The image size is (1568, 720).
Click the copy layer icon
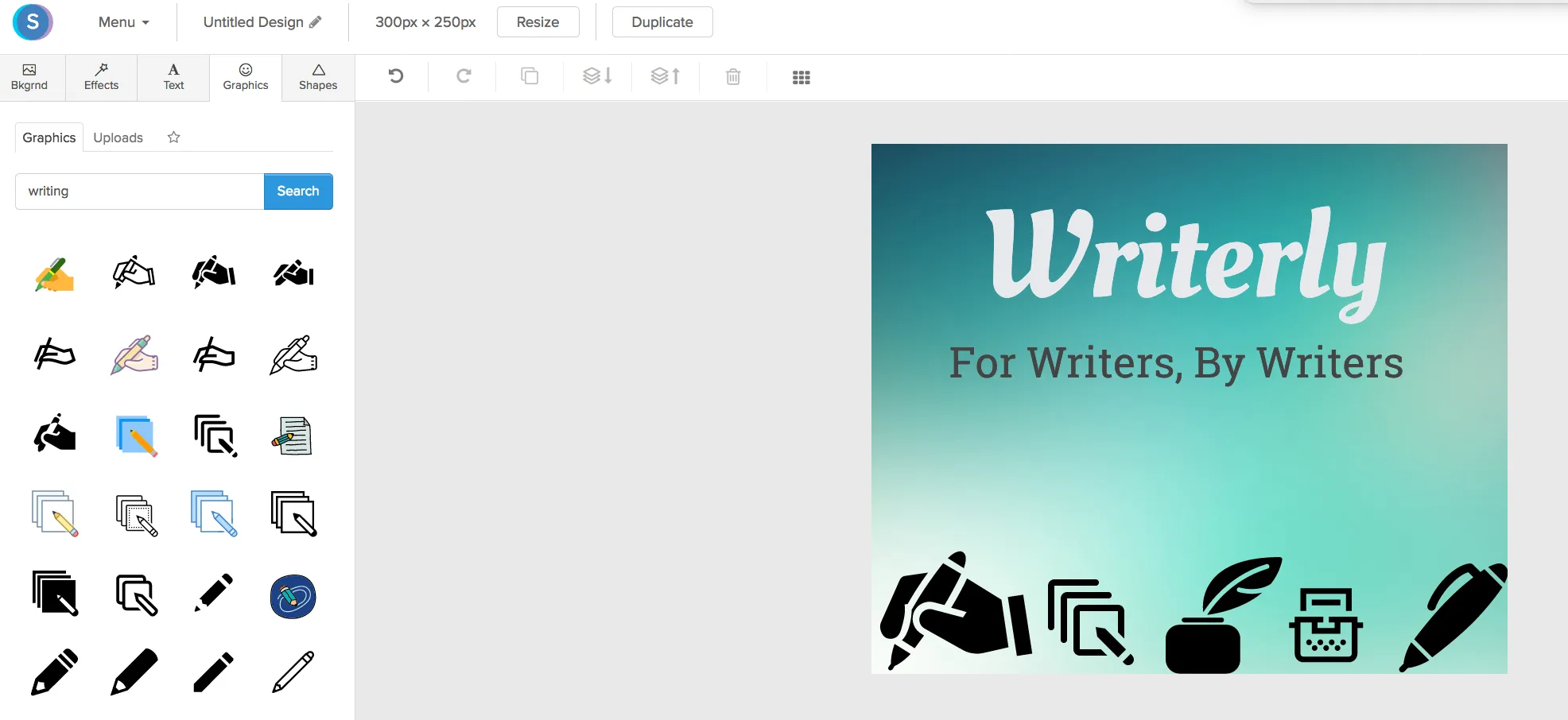pos(530,76)
